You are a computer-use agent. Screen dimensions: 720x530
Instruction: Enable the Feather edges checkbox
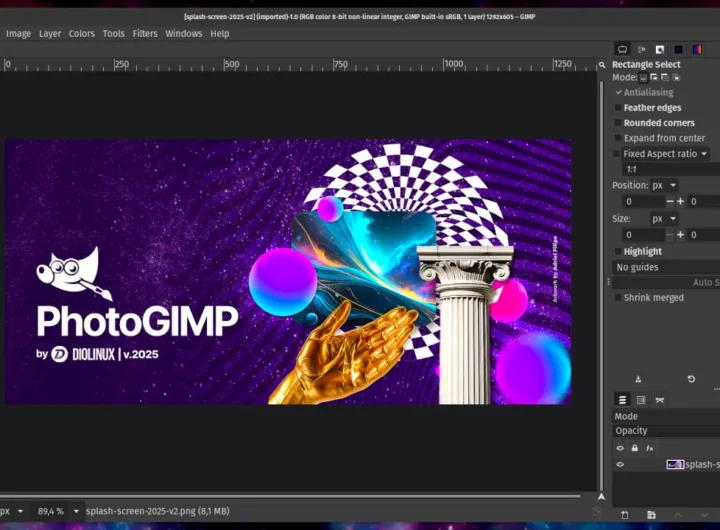(x=617, y=108)
